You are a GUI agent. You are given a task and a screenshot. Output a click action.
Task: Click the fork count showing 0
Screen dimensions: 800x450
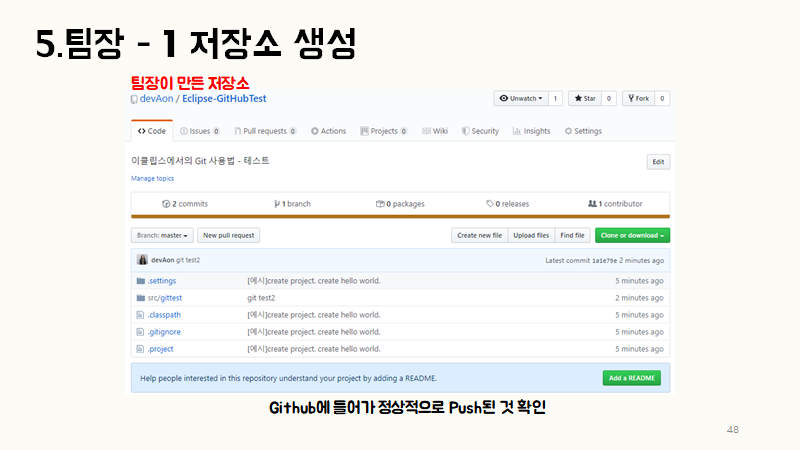click(662, 98)
